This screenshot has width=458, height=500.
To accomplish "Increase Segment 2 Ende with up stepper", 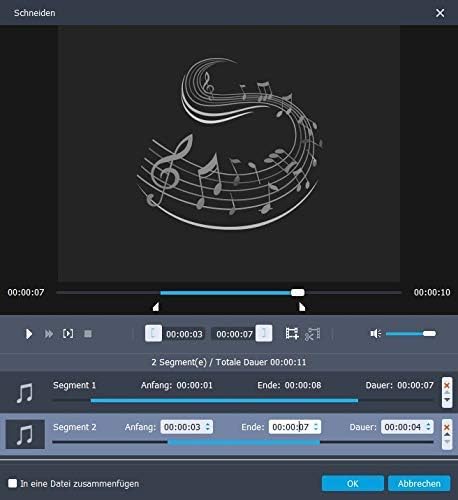I will coord(316,424).
